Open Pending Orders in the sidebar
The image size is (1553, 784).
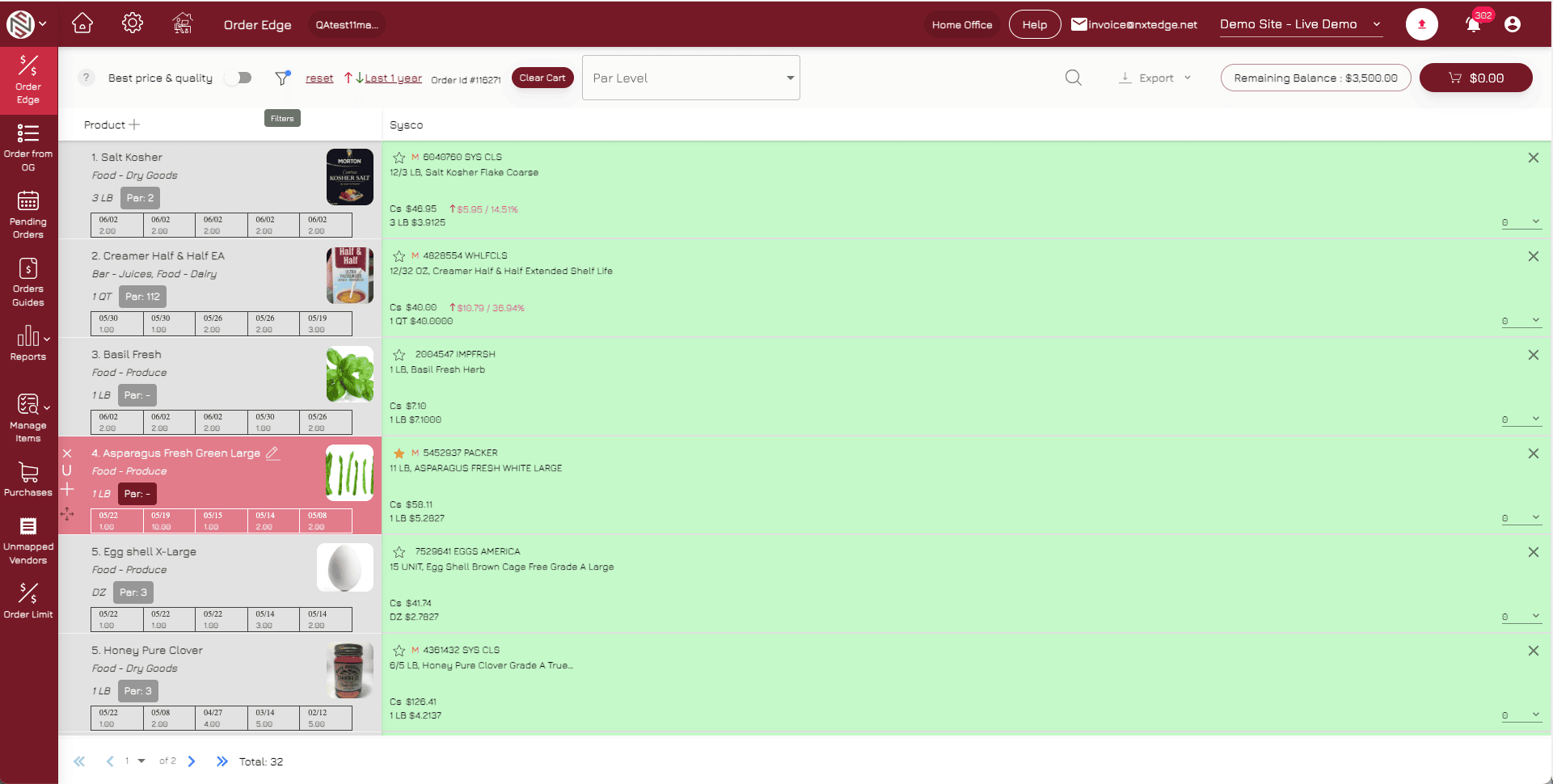[x=28, y=214]
